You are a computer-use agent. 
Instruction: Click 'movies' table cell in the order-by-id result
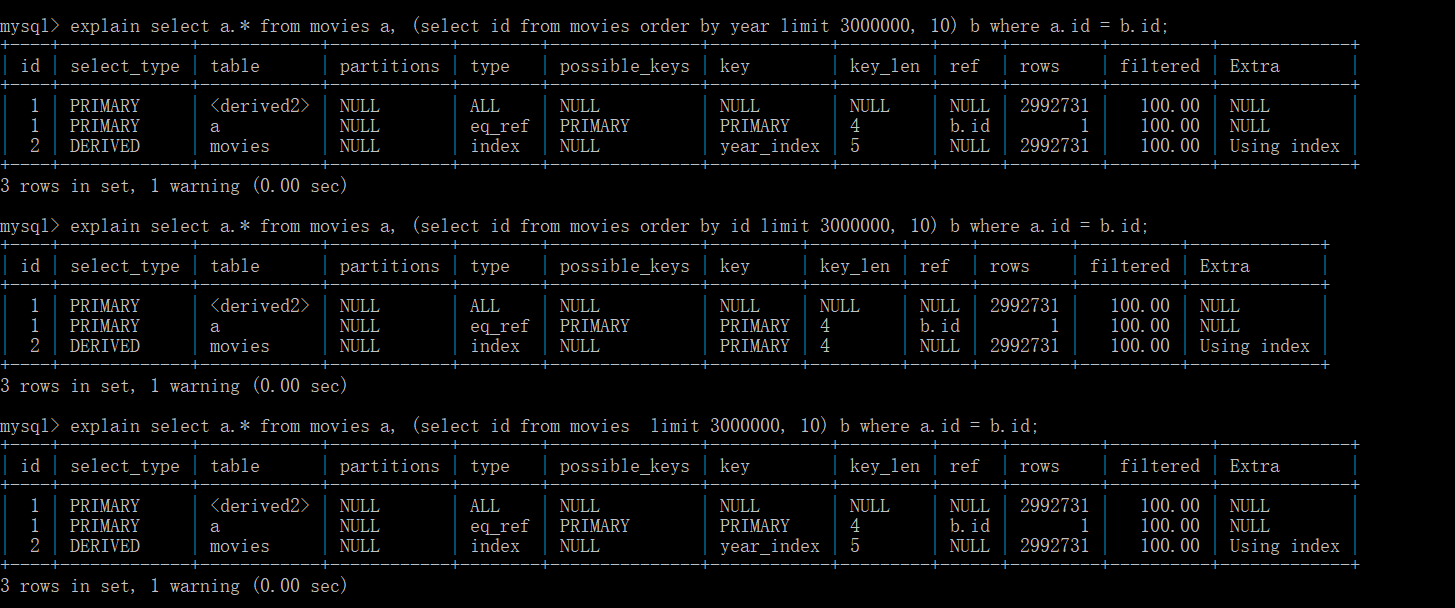point(240,346)
